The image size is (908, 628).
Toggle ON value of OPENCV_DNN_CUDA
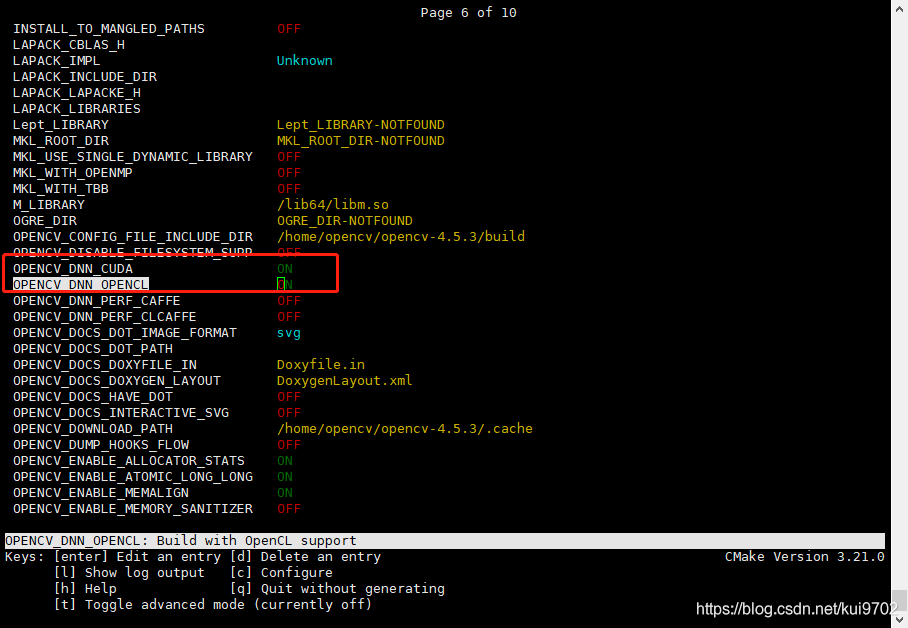[285, 269]
